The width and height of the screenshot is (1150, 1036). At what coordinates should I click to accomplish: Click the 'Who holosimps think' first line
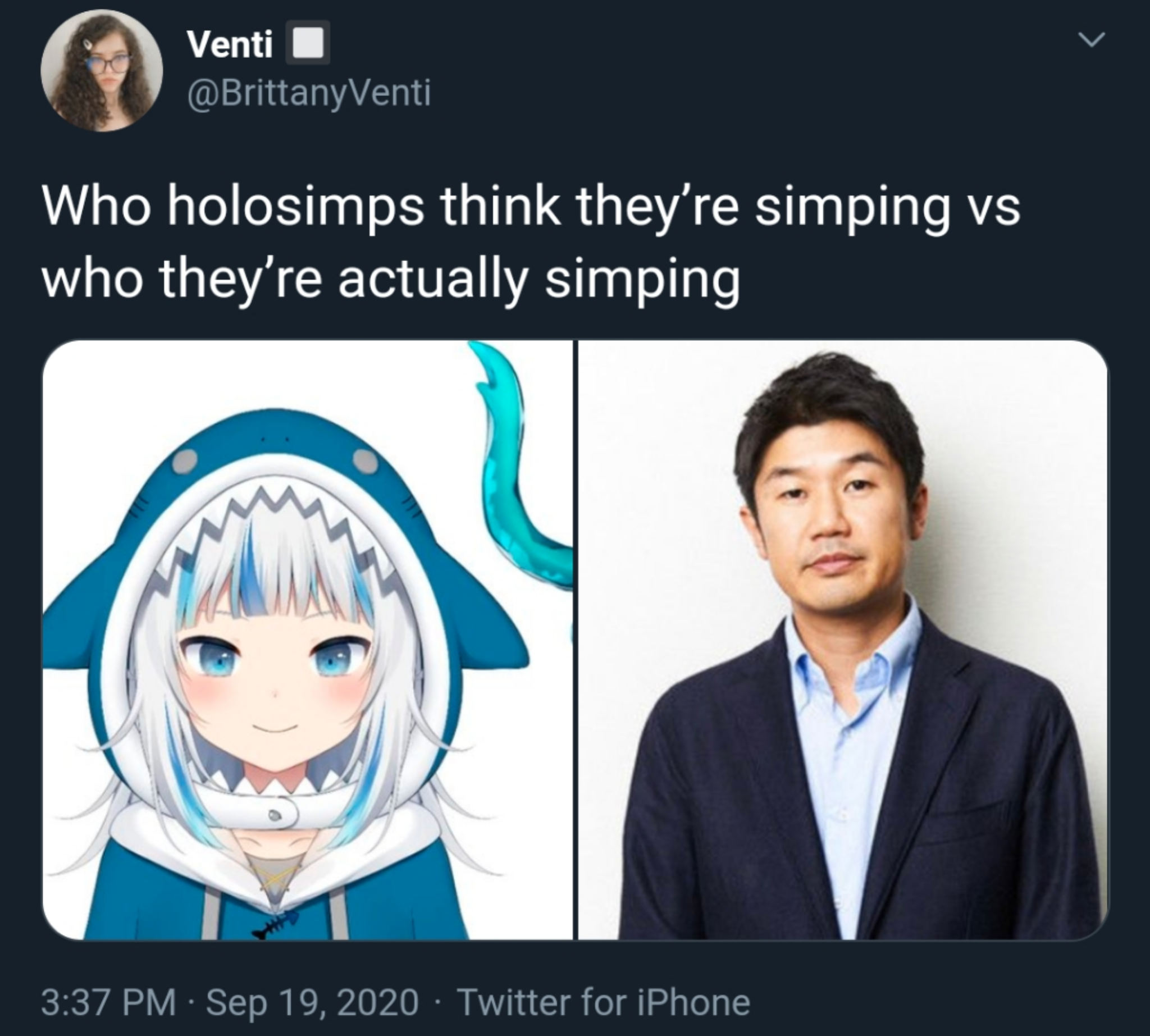[x=531, y=207]
